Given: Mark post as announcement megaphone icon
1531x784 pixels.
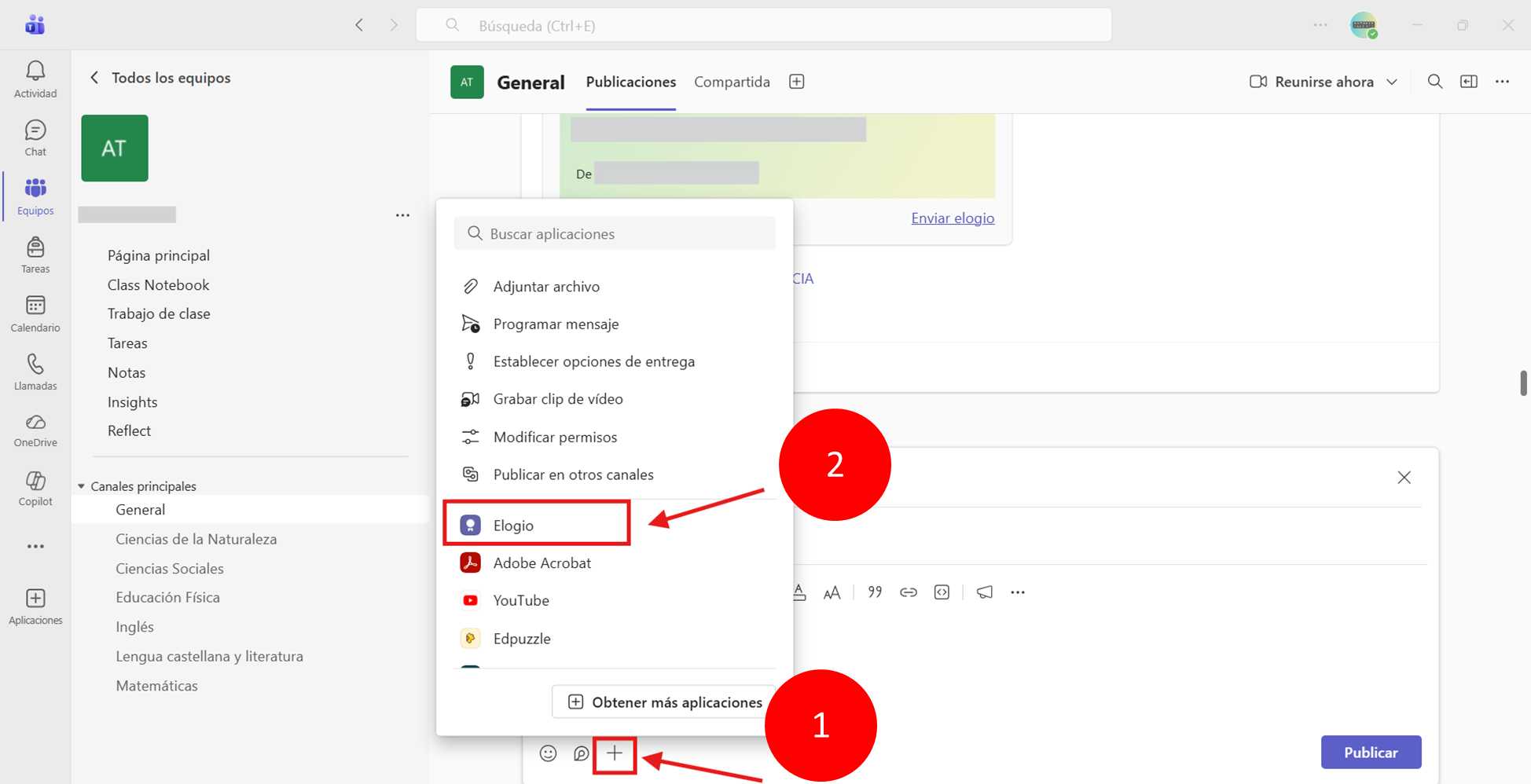Looking at the screenshot, I should pyautogui.click(x=984, y=592).
